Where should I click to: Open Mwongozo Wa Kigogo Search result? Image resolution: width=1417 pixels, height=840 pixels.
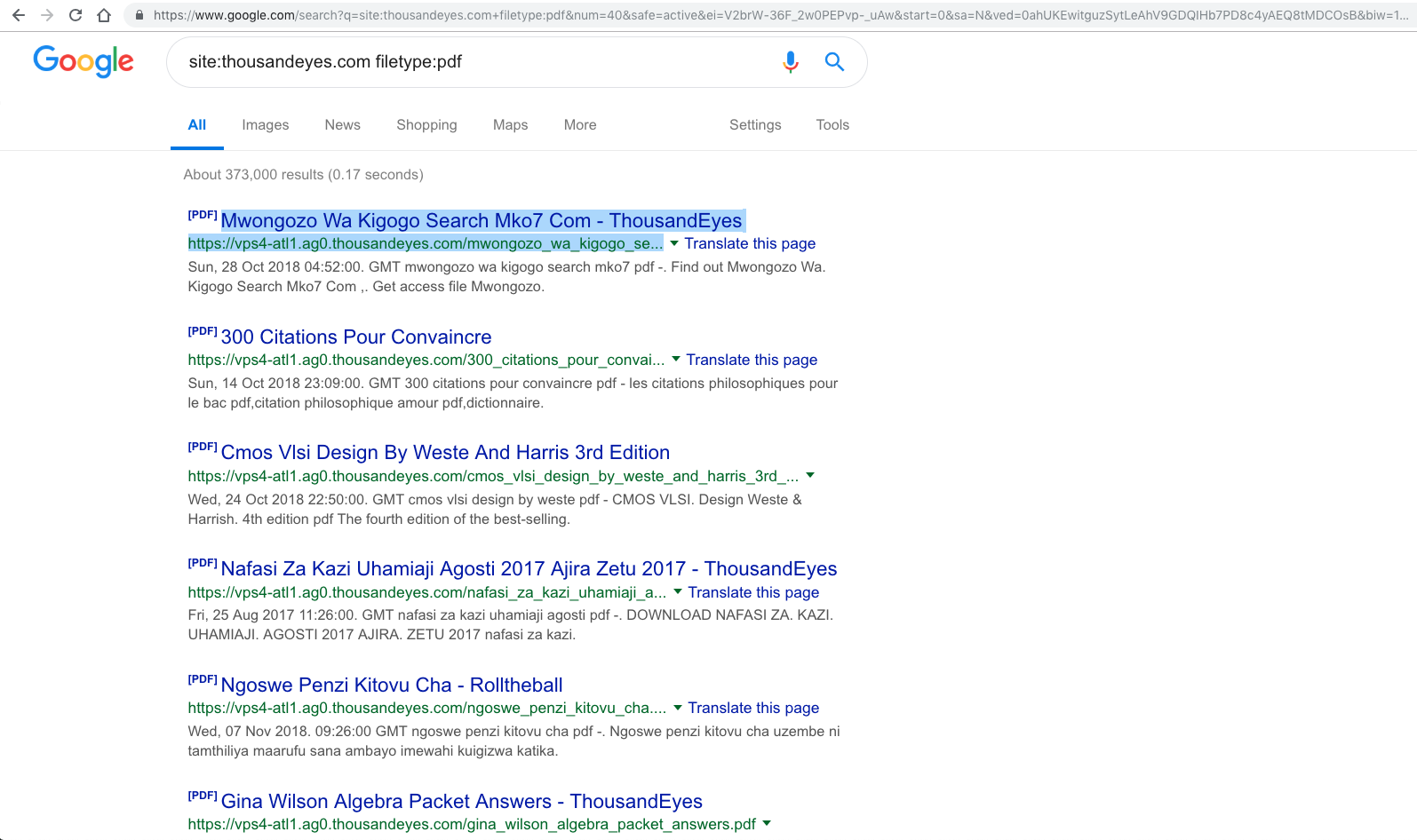click(x=482, y=220)
